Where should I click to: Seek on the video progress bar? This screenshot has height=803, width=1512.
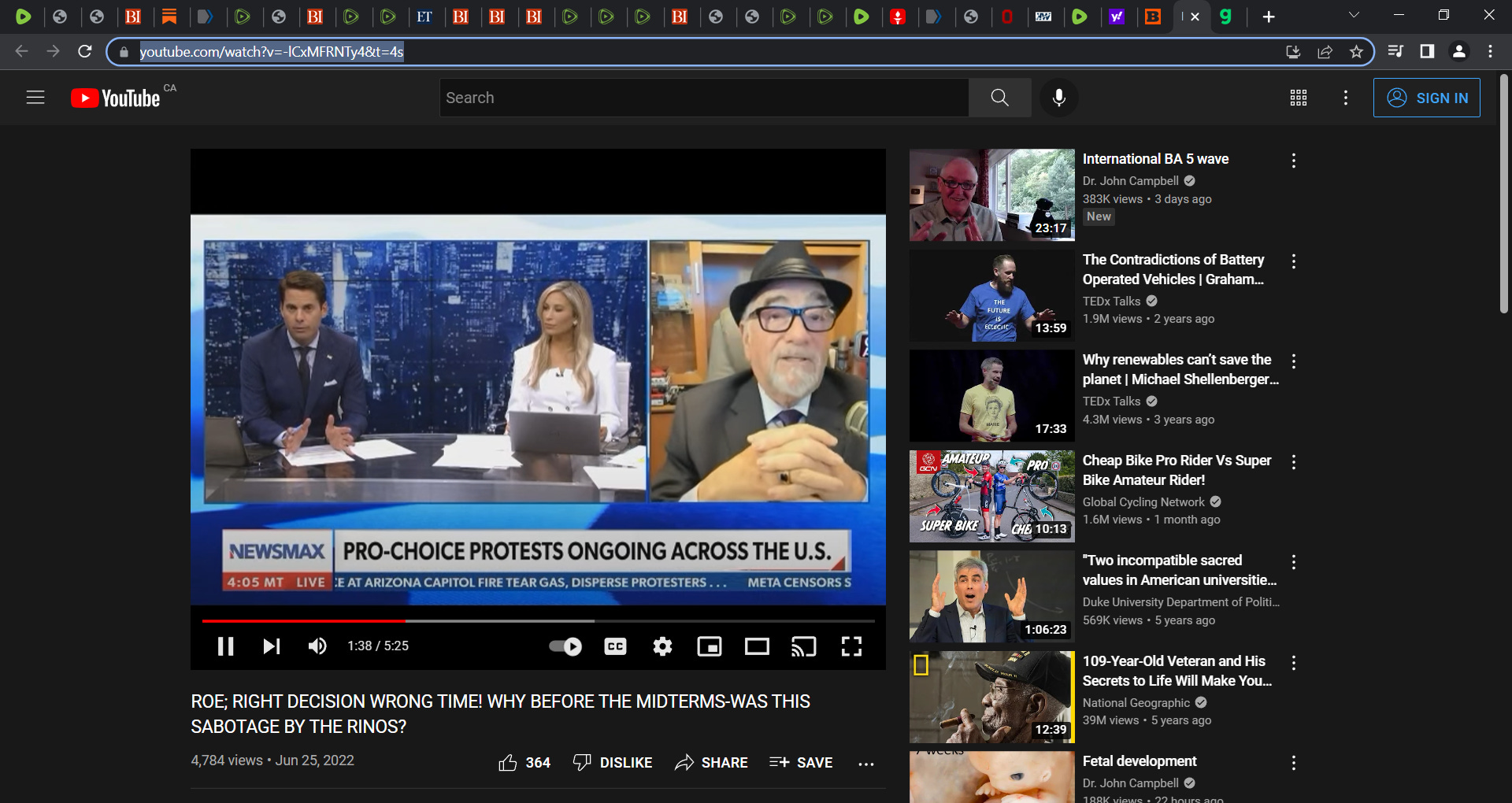click(x=538, y=621)
